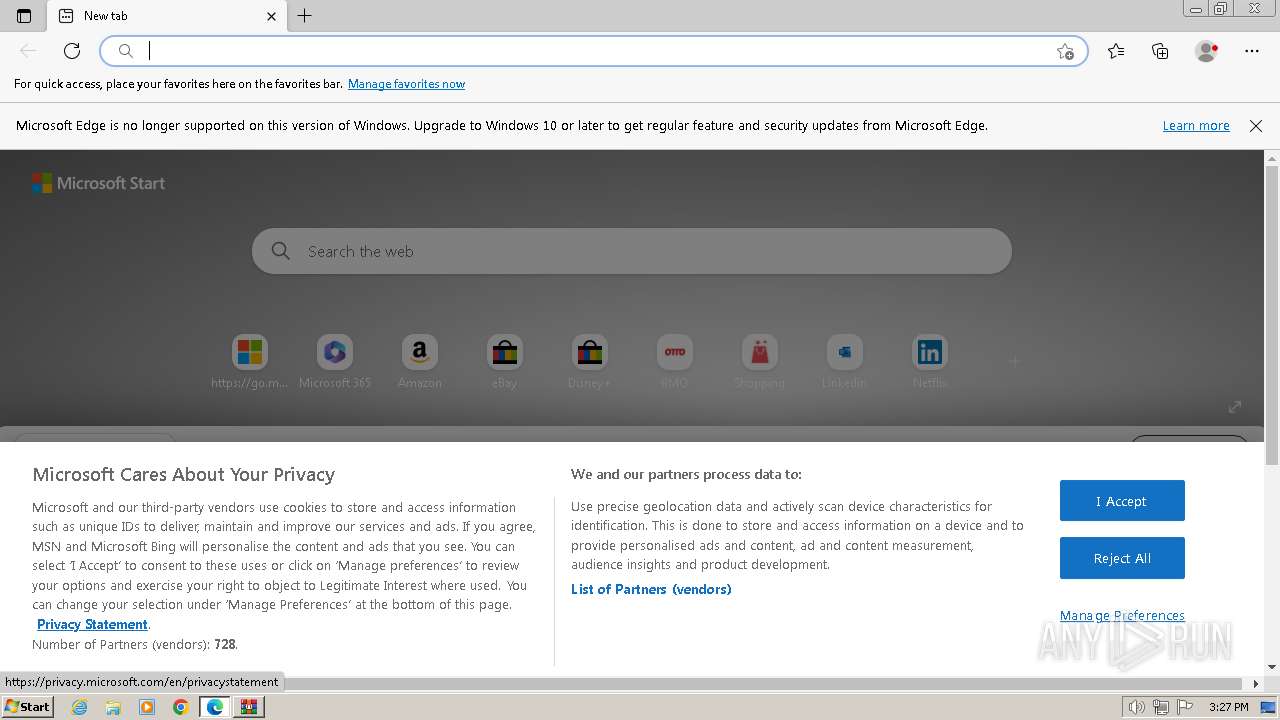Open the Microsoft 365 quick link
The image size is (1280, 720).
[335, 361]
